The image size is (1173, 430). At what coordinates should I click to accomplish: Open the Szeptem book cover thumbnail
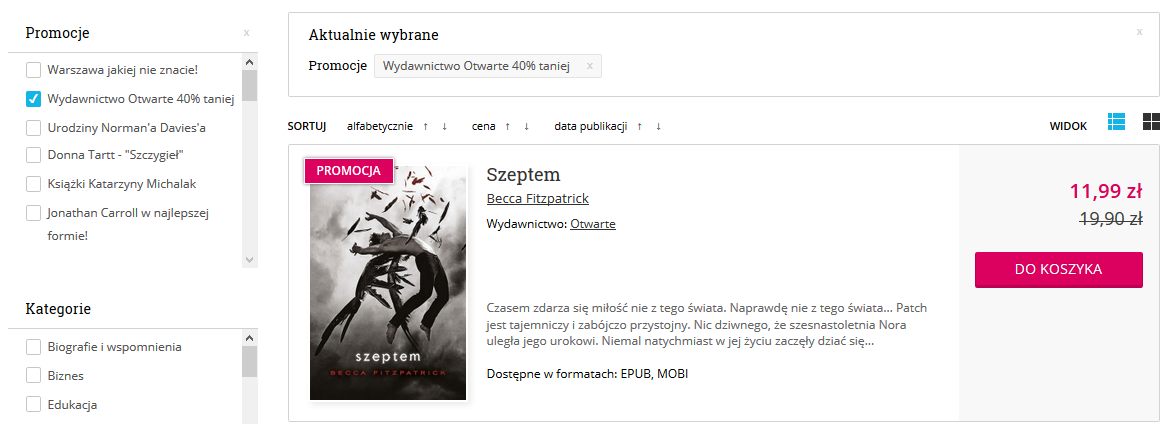tap(388, 283)
